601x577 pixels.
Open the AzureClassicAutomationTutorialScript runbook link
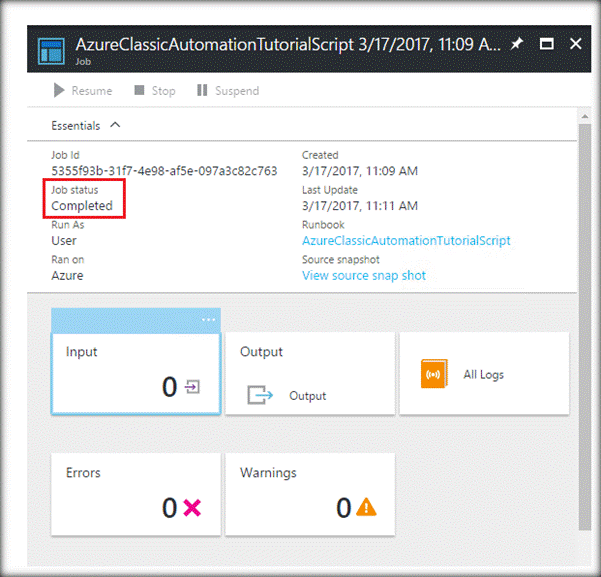click(406, 240)
